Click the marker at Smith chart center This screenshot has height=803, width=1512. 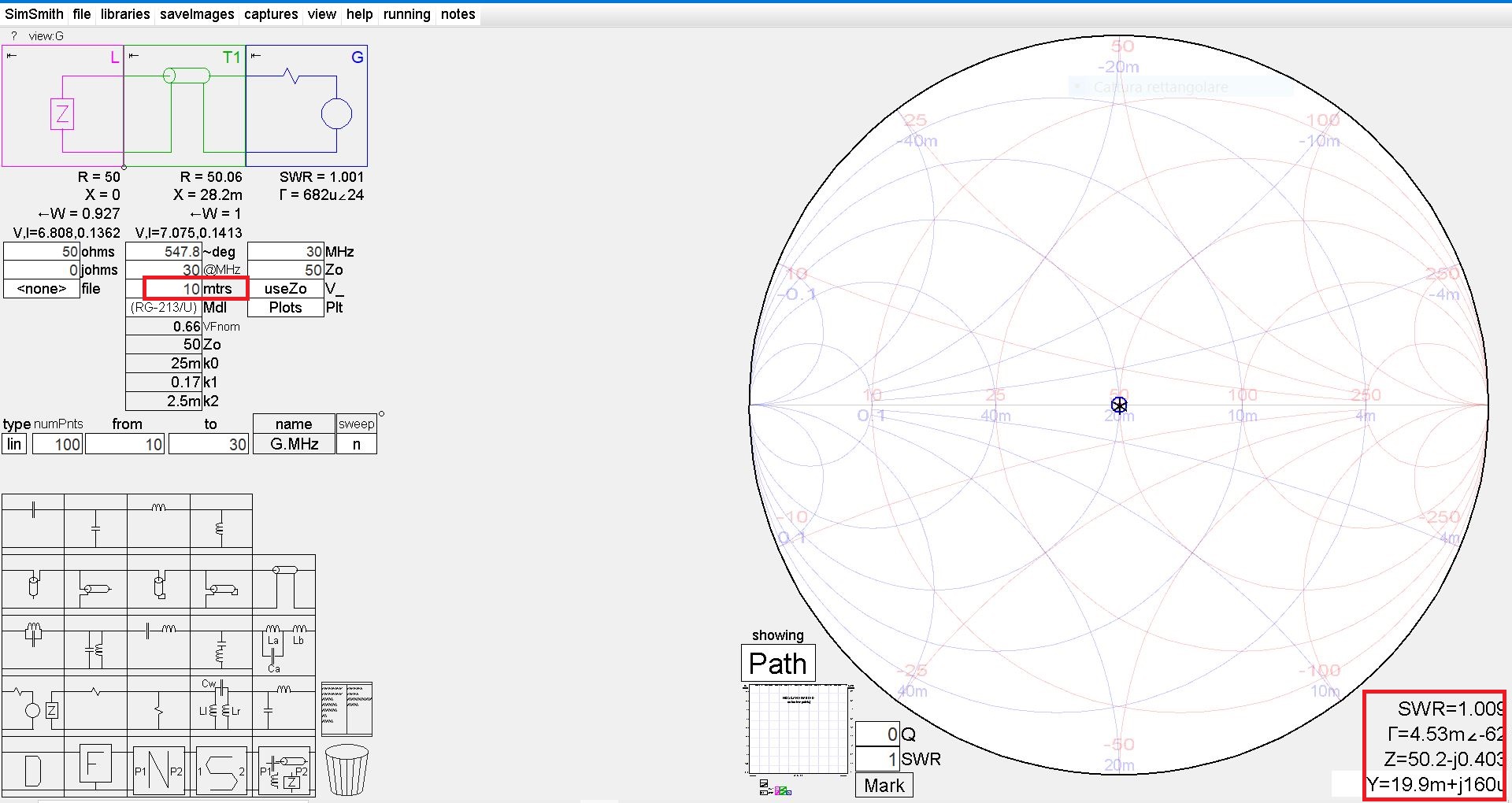pyautogui.click(x=1119, y=405)
